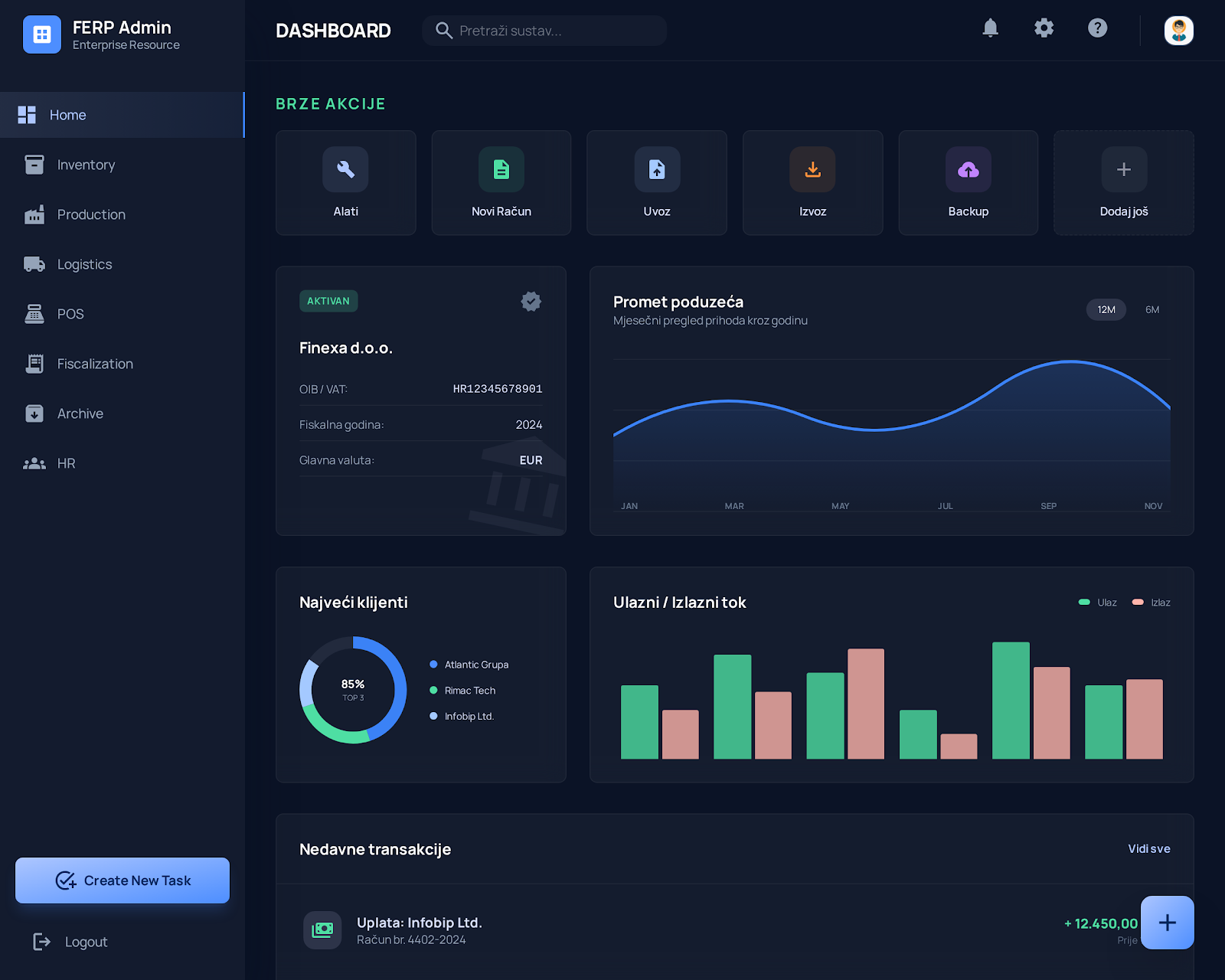The image size is (1225, 980).
Task: Toggle Ulaz legend in flow chart
Action: coord(1096,603)
